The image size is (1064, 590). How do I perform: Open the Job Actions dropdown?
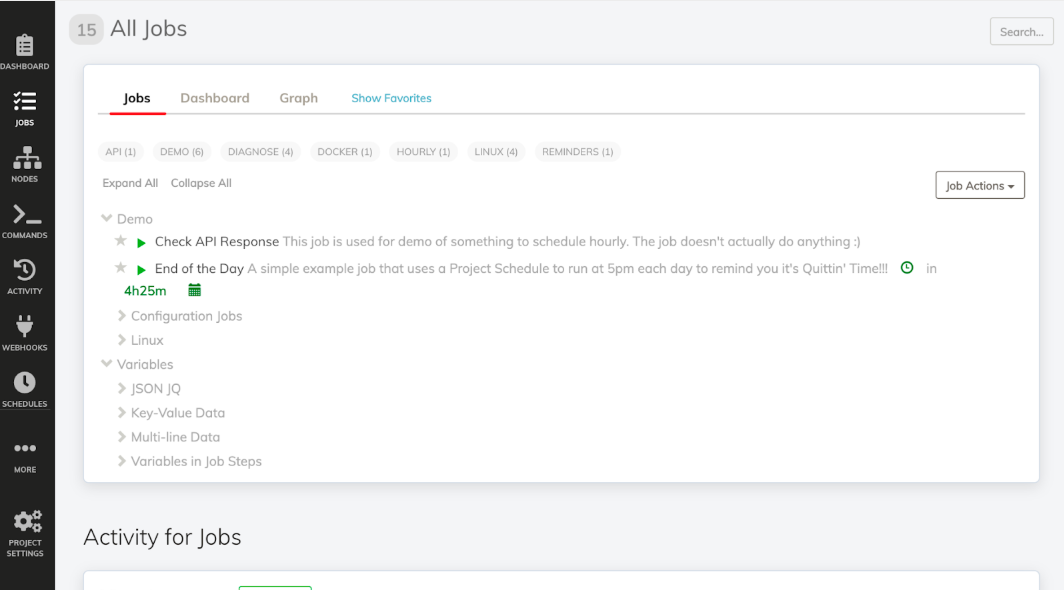pos(979,186)
